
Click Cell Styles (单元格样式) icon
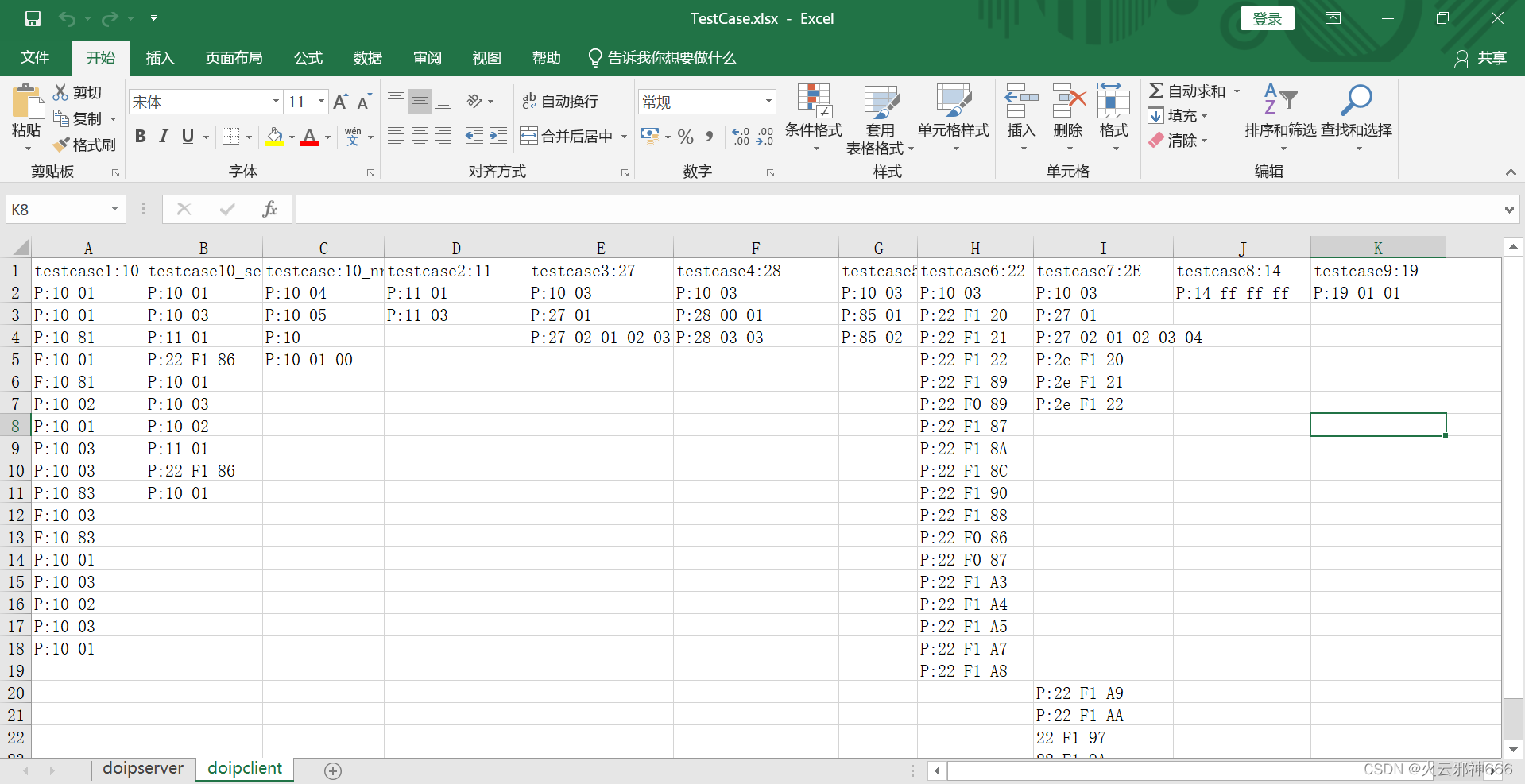click(x=954, y=101)
